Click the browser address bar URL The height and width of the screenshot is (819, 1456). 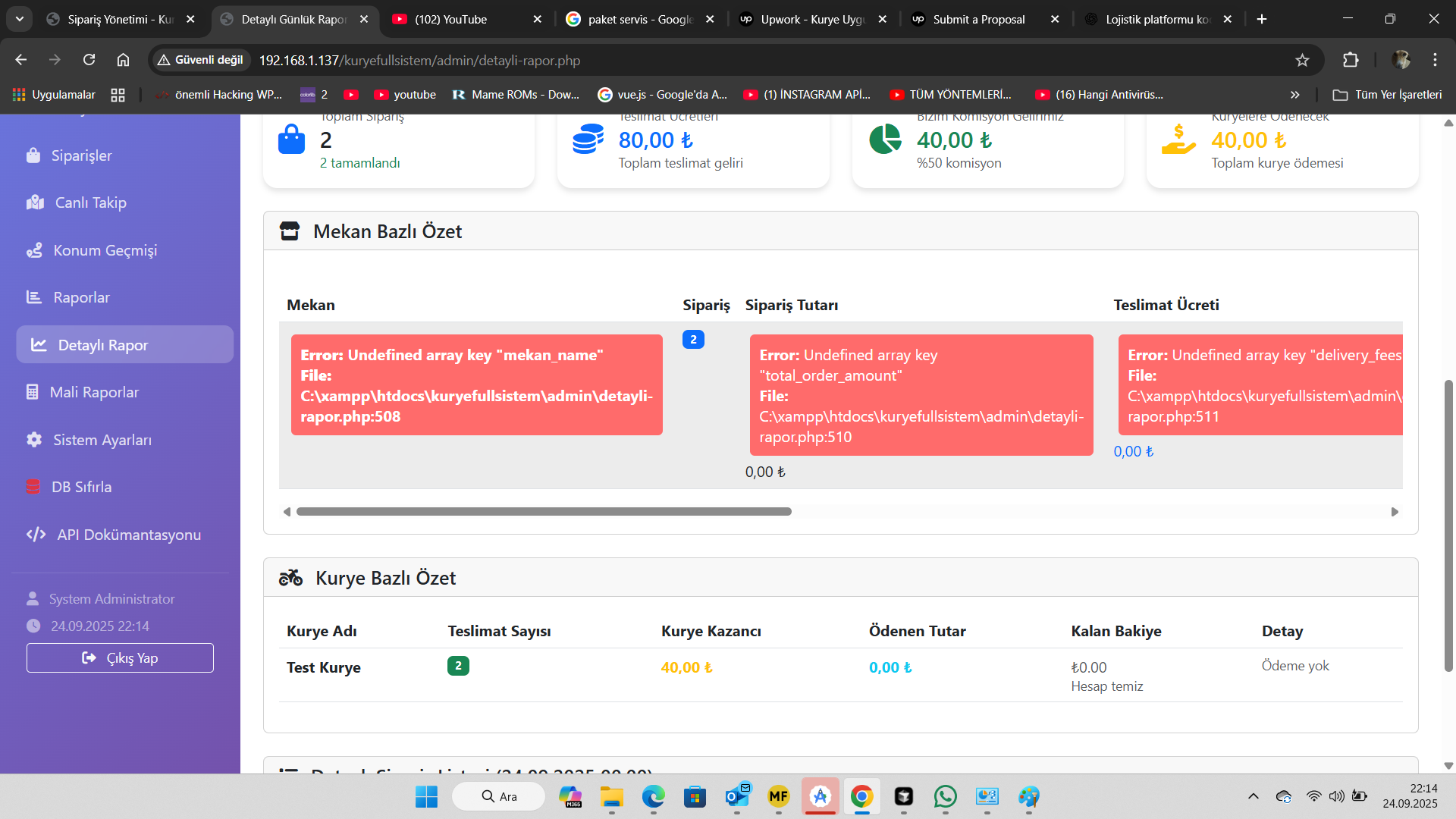419,60
